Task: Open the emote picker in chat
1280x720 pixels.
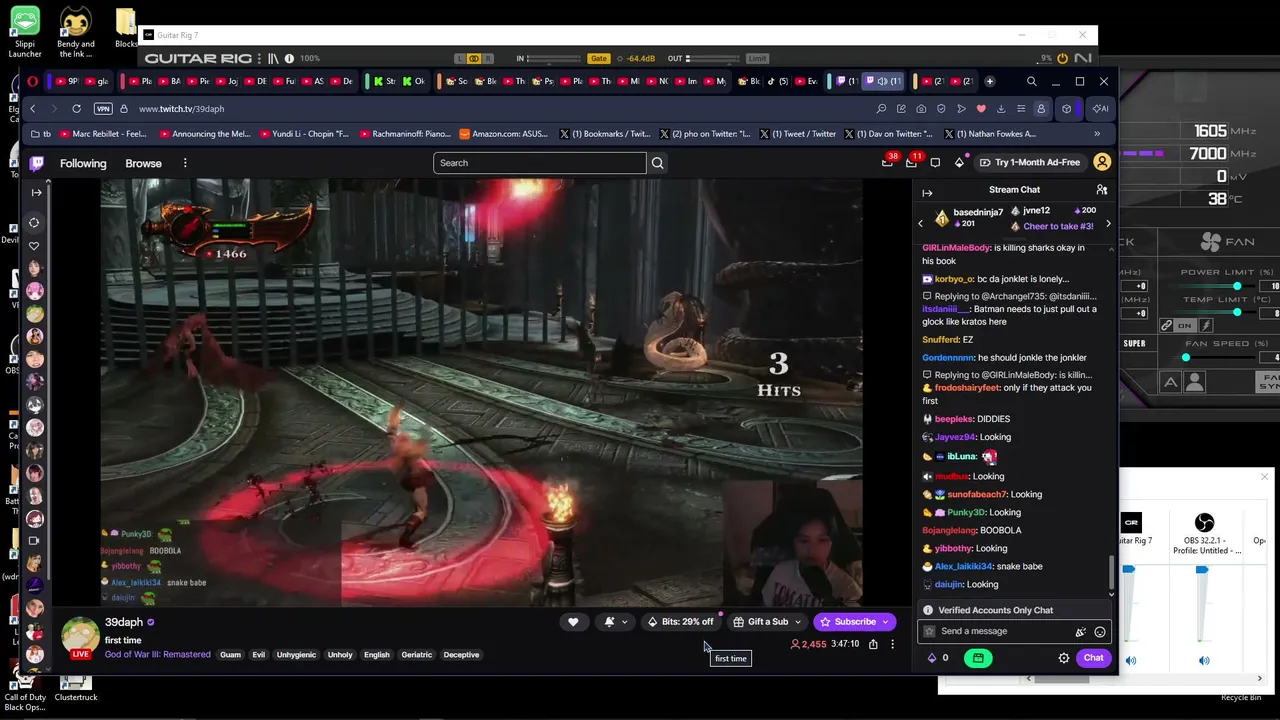Action: click(x=1100, y=632)
